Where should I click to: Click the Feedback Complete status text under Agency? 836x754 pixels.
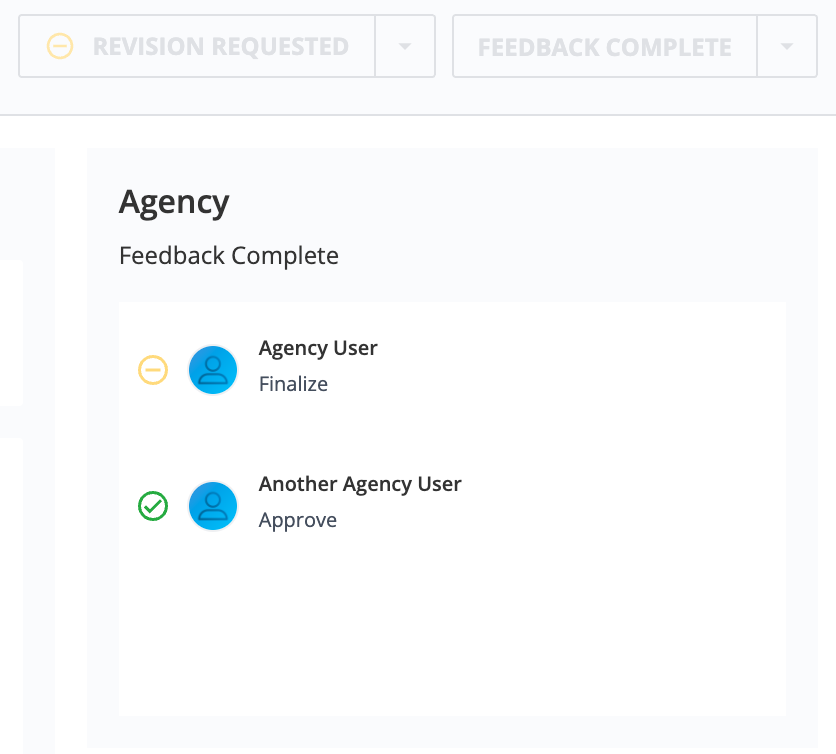tap(229, 256)
